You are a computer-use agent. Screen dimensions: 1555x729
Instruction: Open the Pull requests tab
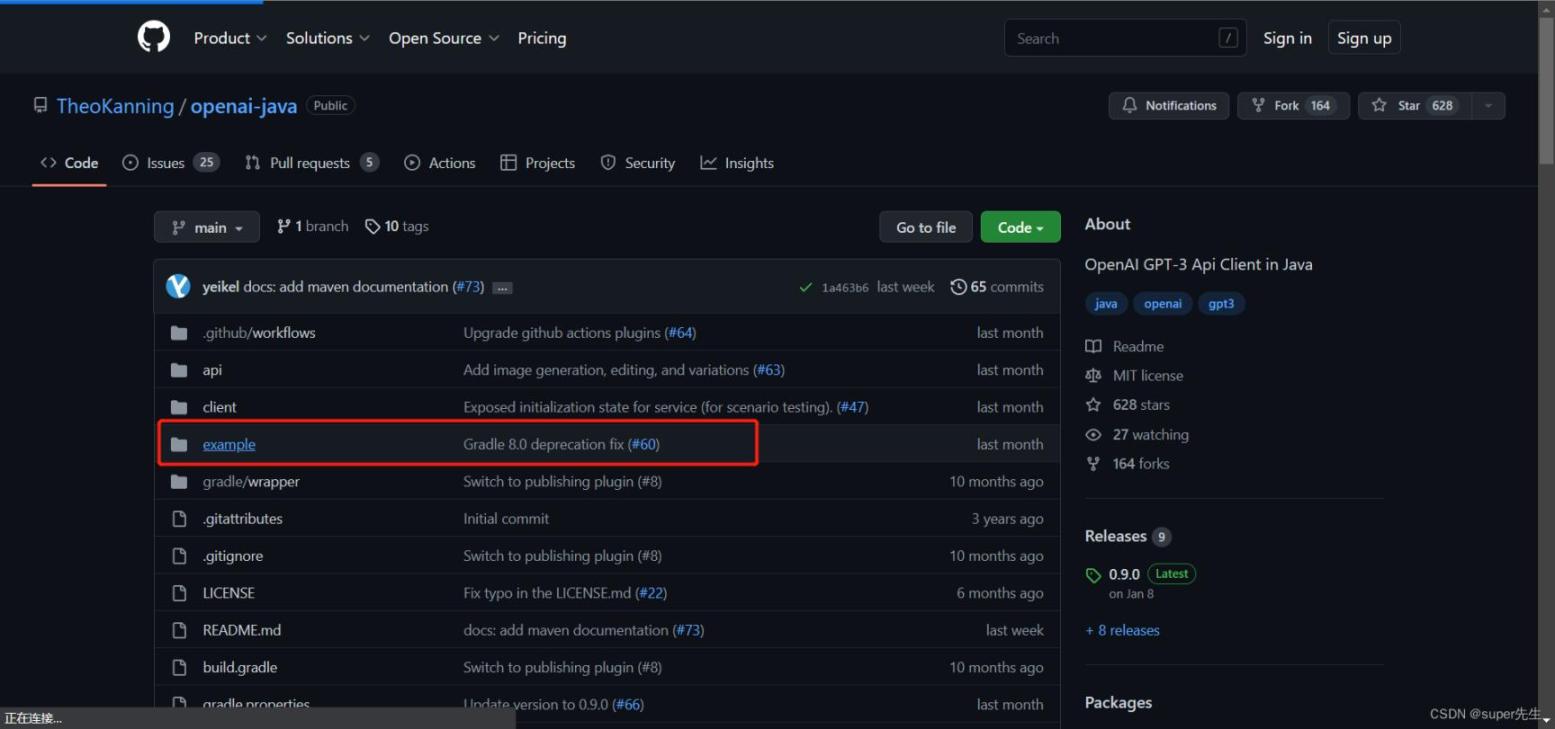point(312,163)
